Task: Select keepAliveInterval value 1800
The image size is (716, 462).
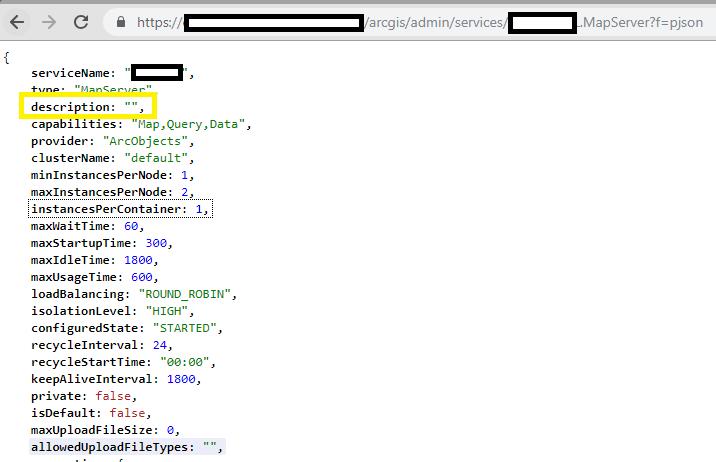Action: click(x=181, y=379)
